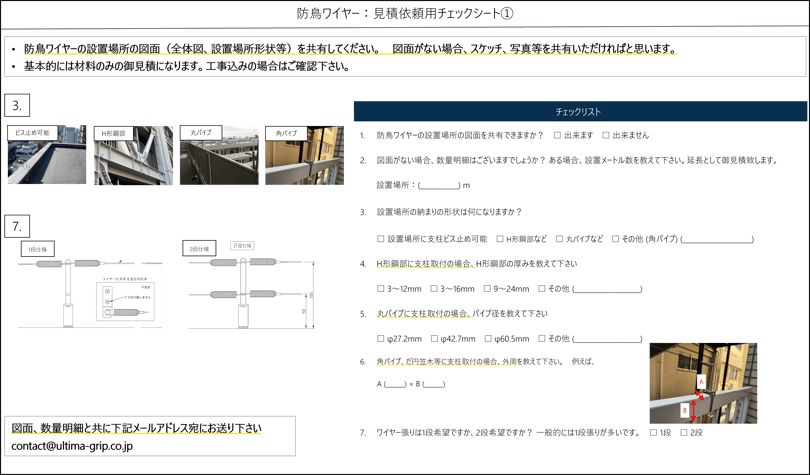Check the 出来ません checkbox
The width and height of the screenshot is (810, 475).
(x=606, y=135)
